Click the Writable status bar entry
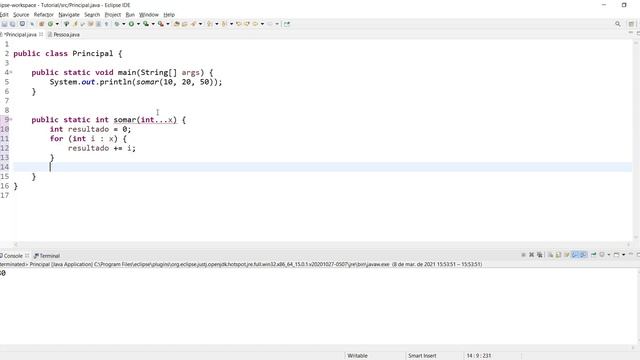Image resolution: width=640 pixels, height=360 pixels. tap(358, 356)
